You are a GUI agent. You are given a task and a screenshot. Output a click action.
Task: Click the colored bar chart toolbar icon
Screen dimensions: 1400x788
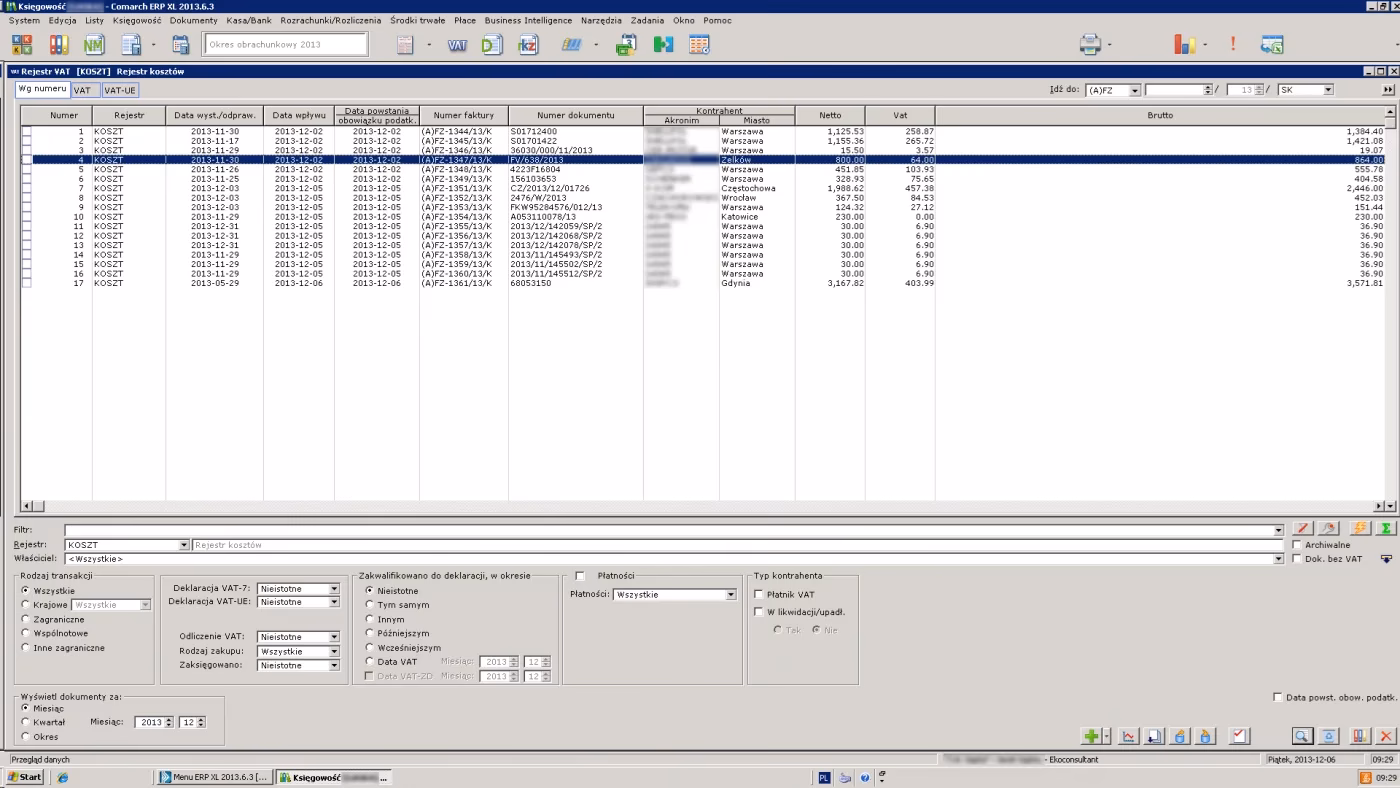[x=1185, y=45]
